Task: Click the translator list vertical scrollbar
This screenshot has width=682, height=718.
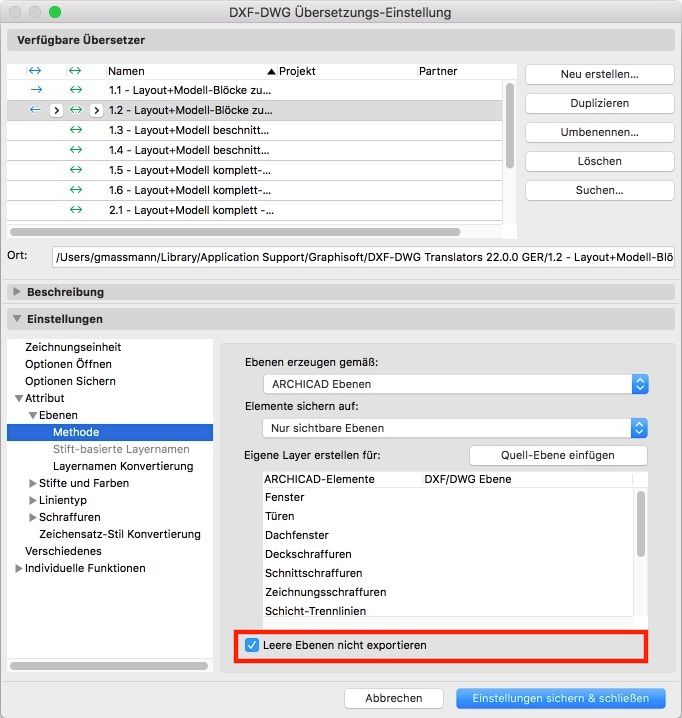Action: pos(509,125)
